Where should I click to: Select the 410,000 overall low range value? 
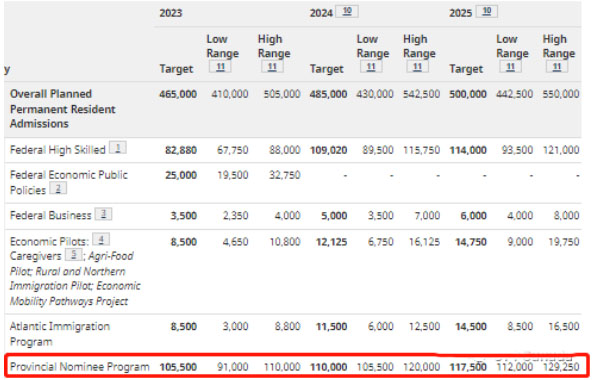(x=230, y=94)
